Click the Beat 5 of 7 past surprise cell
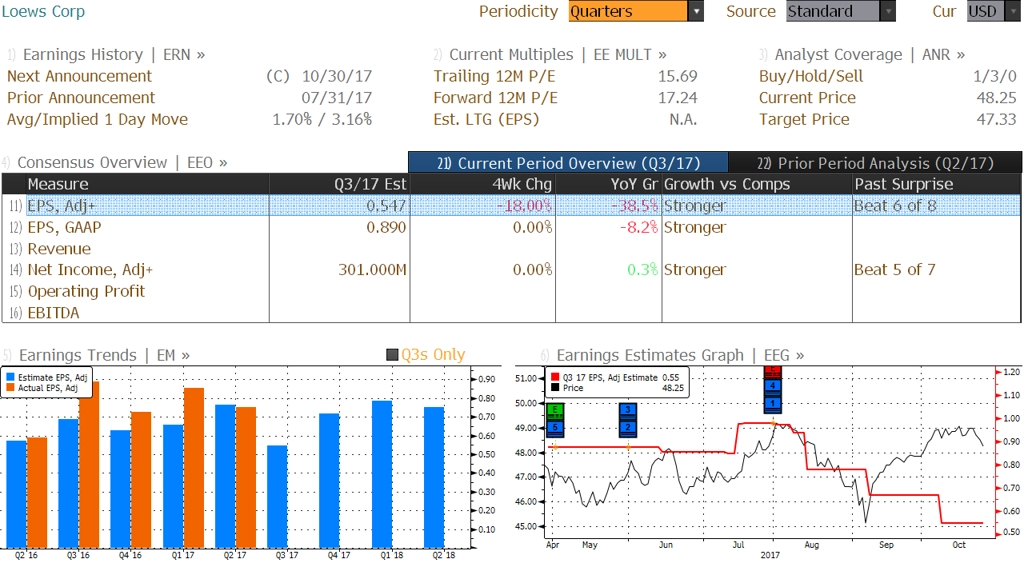This screenshot has width=1024, height=563. tap(895, 269)
